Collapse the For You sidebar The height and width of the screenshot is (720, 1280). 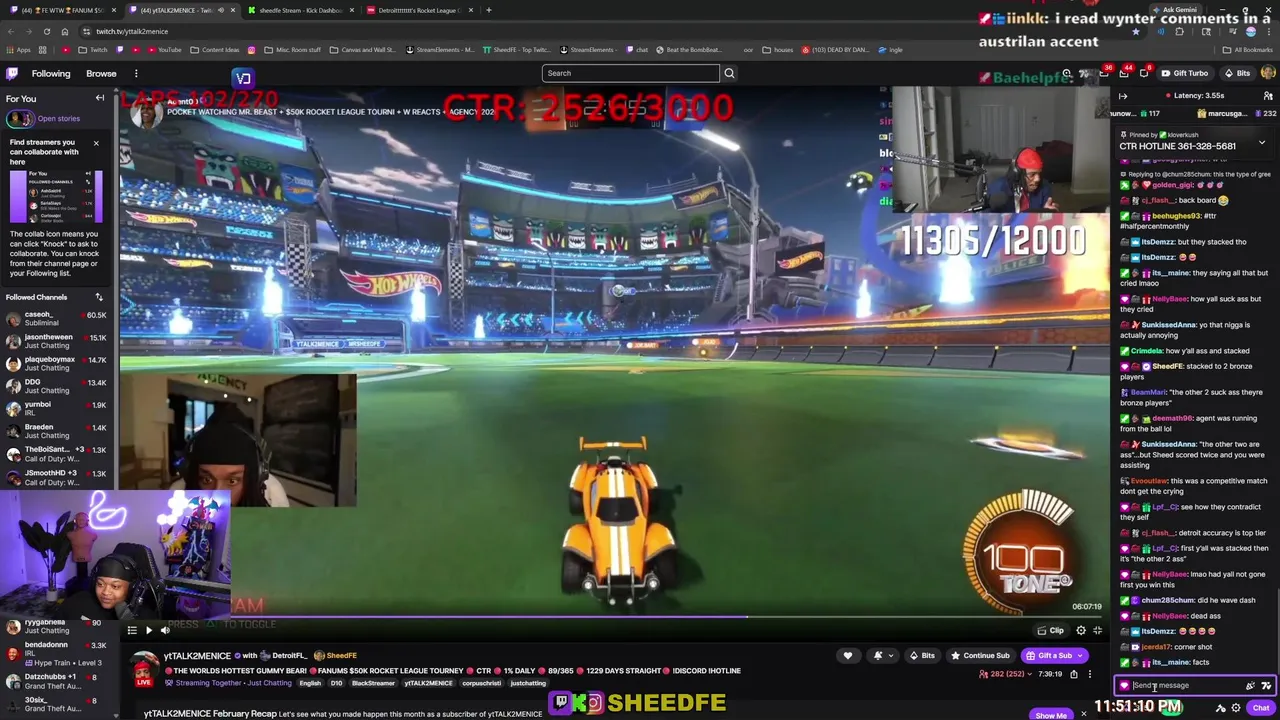(100, 98)
